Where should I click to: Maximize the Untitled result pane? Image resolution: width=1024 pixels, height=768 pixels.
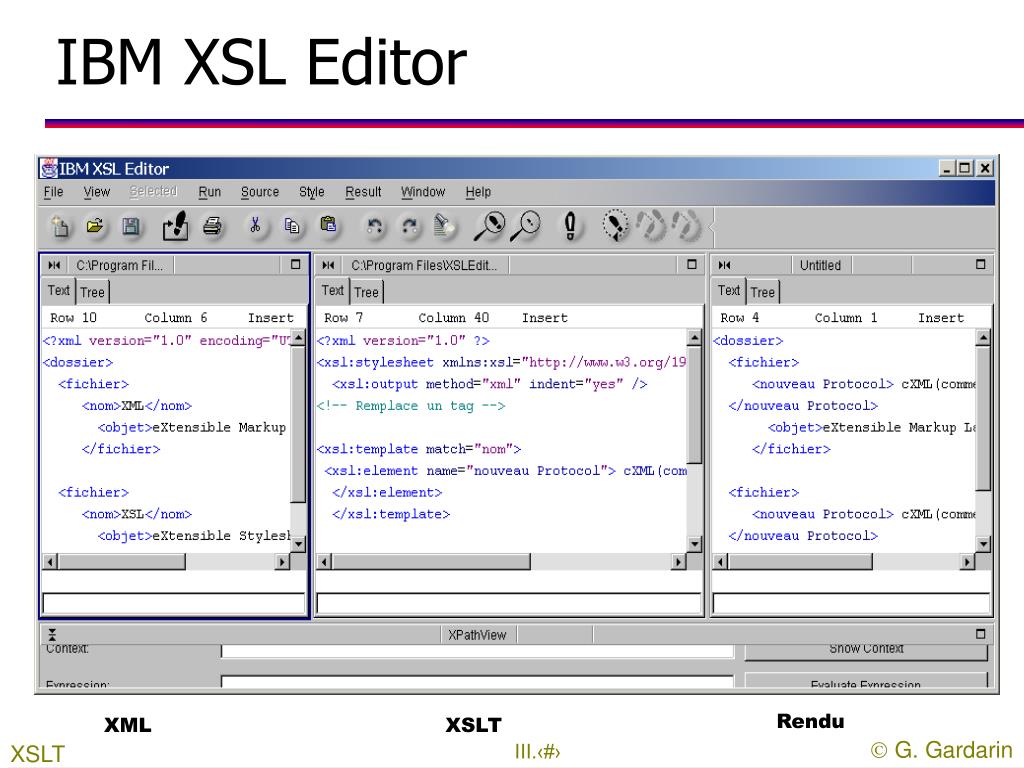coord(980,264)
